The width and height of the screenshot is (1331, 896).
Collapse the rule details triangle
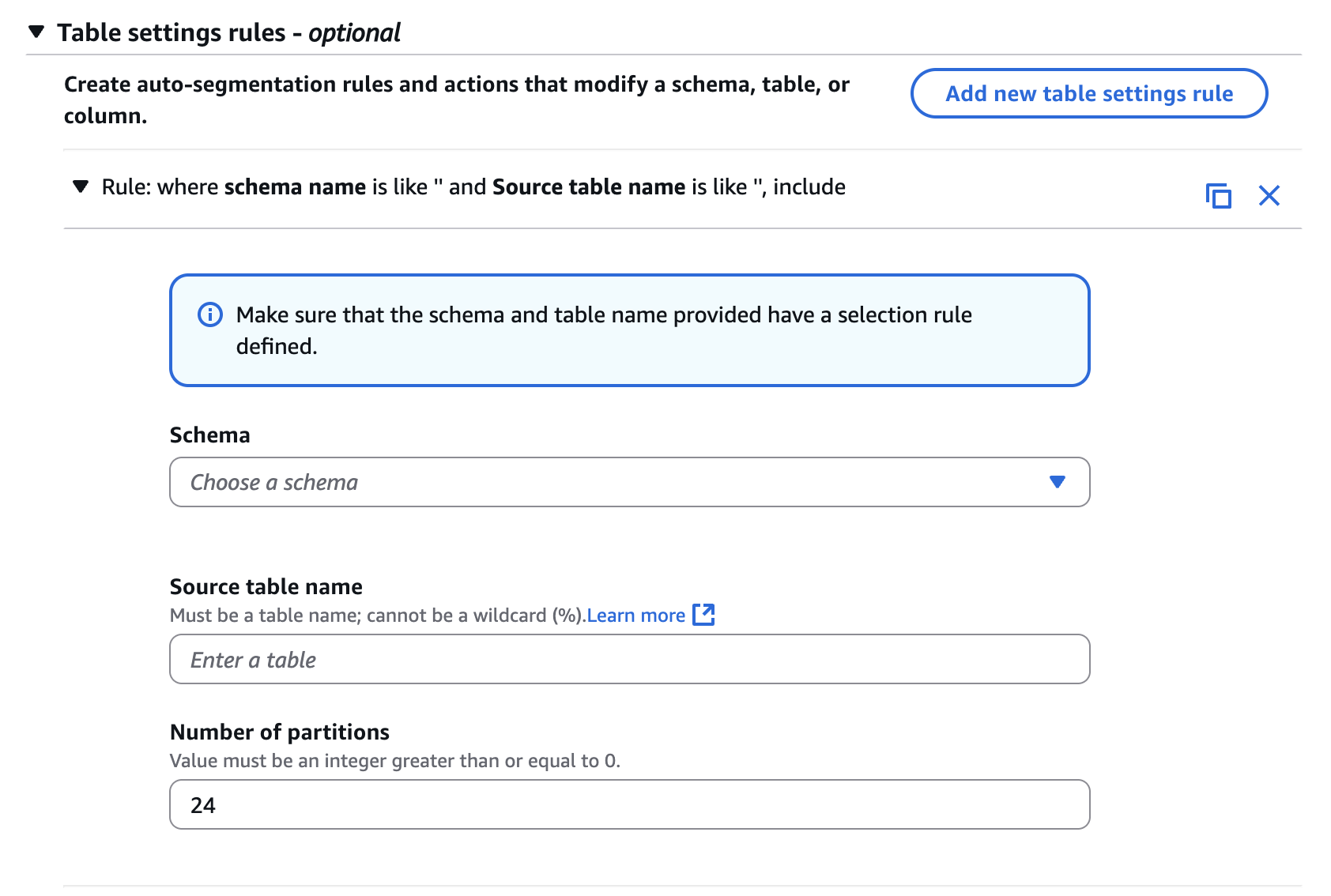pyautogui.click(x=81, y=187)
